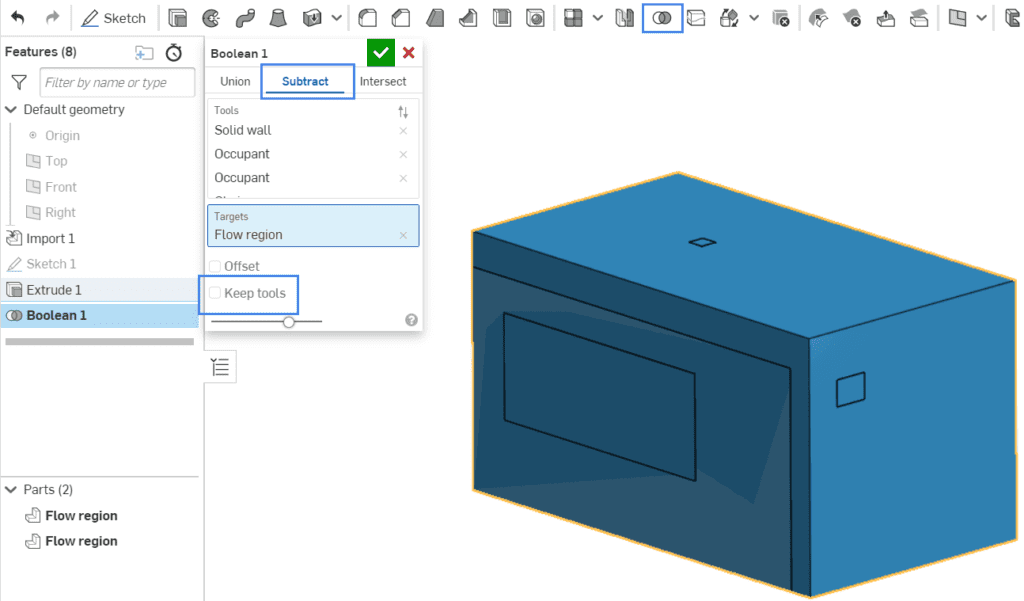Click the filter by name input field
The width and height of the screenshot is (1024, 601).
116,82
